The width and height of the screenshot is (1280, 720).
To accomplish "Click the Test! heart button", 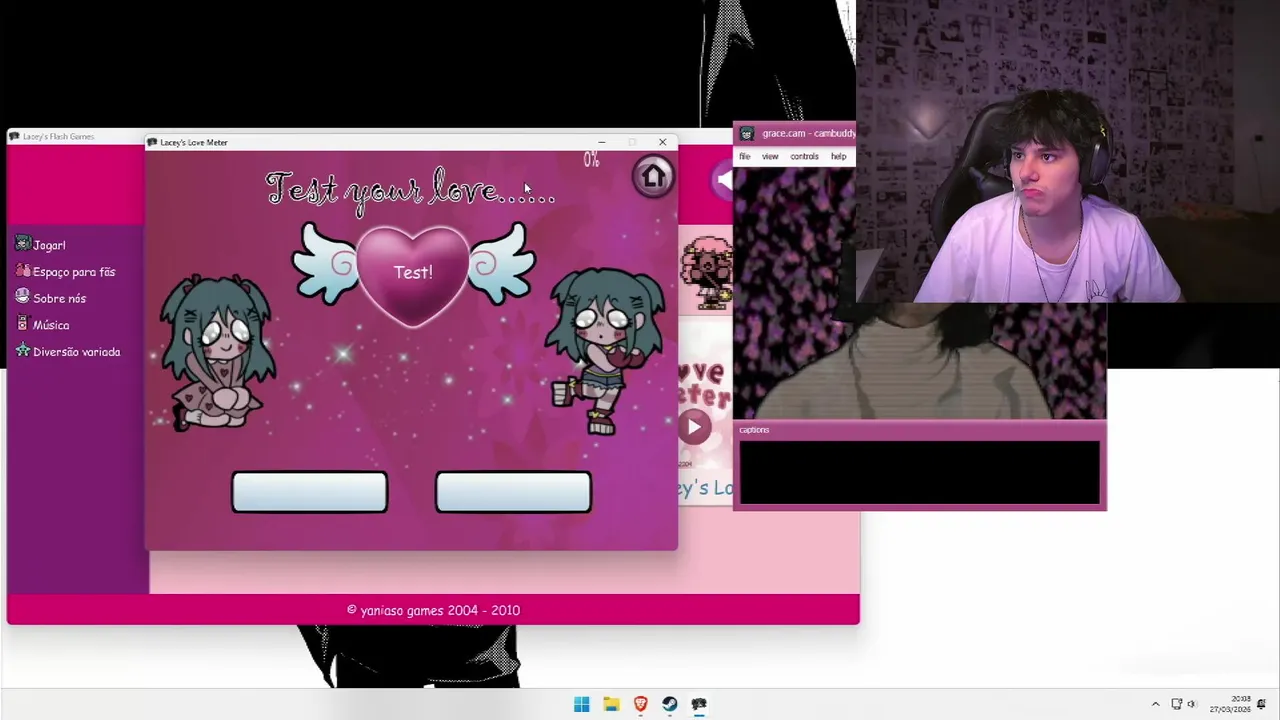I will coord(413,273).
